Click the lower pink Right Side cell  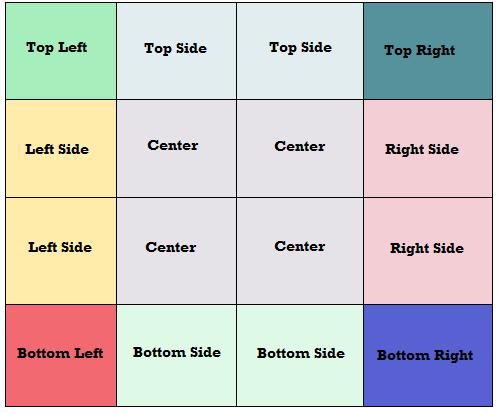(x=428, y=251)
